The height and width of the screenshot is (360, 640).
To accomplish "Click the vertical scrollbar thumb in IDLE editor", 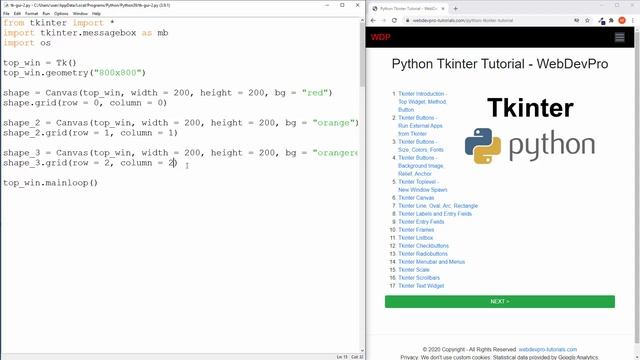I will (x=362, y=54).
